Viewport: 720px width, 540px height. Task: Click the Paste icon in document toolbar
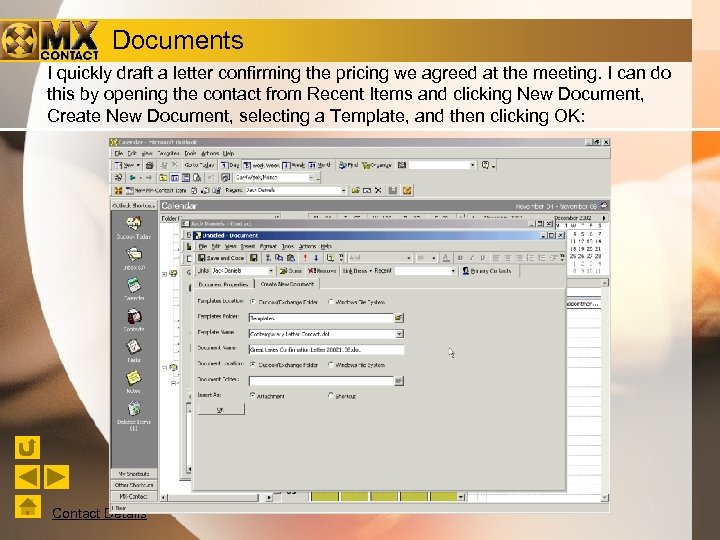coord(290,258)
